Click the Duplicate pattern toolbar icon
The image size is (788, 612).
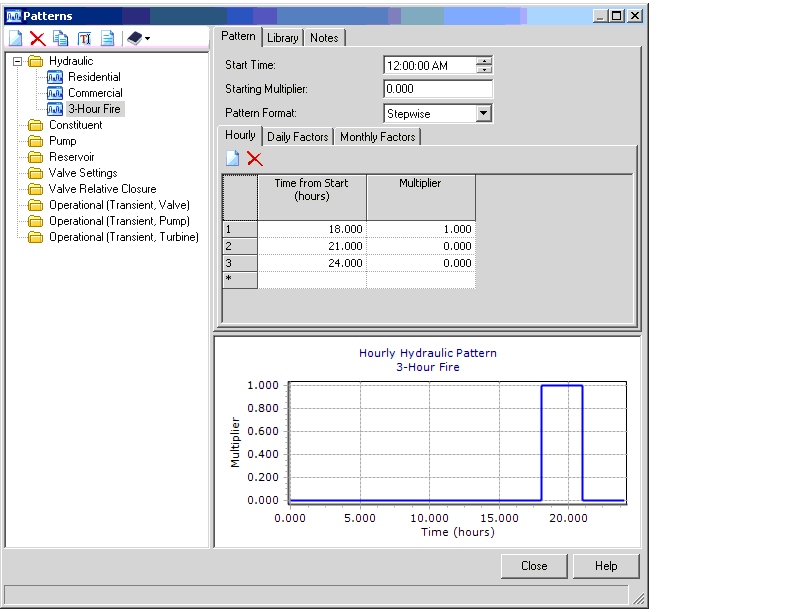coord(61,38)
